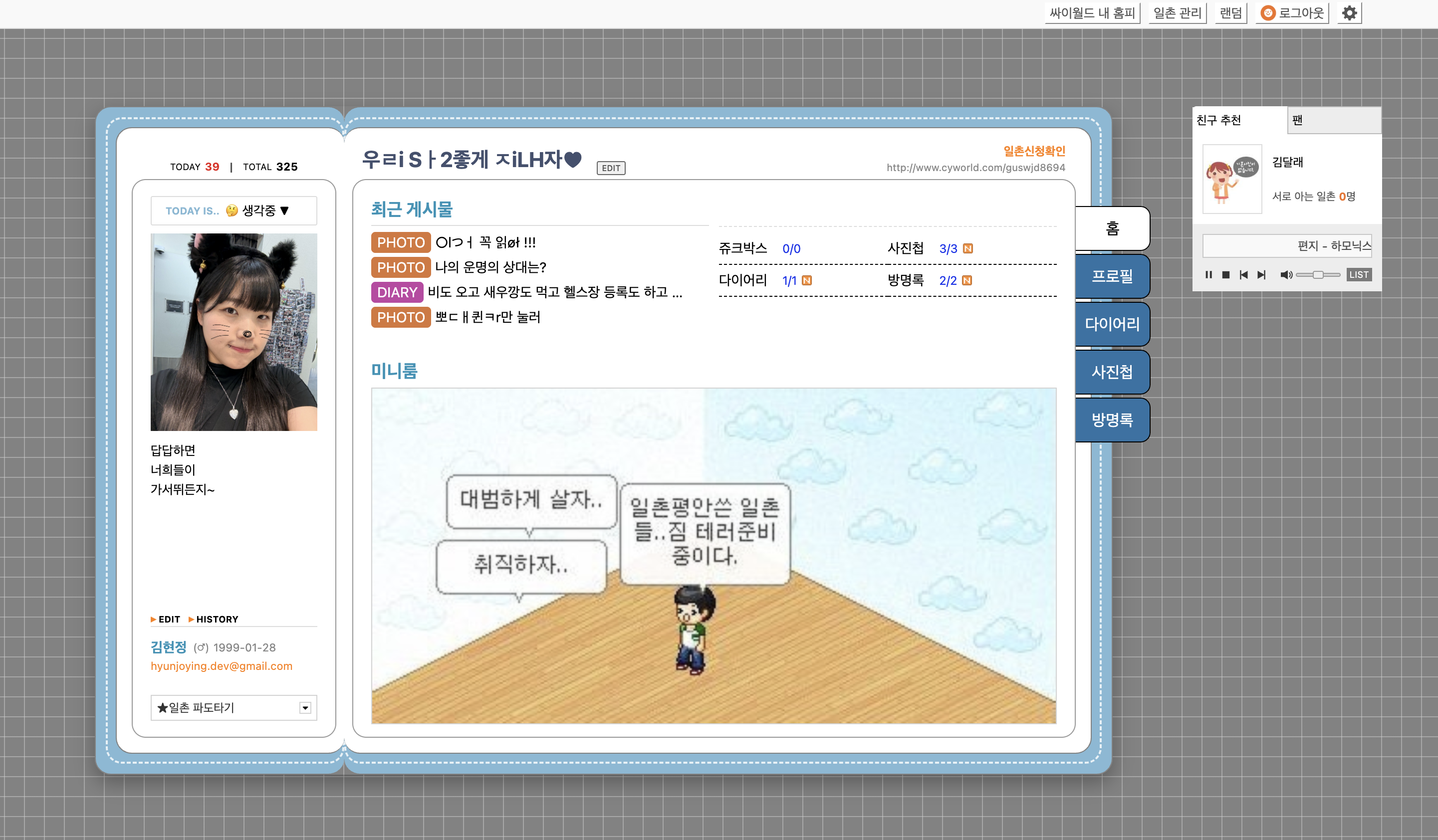Viewport: 1438px width, 840px height.
Task: Open the 다이어리 side tab
Action: pos(1112,324)
